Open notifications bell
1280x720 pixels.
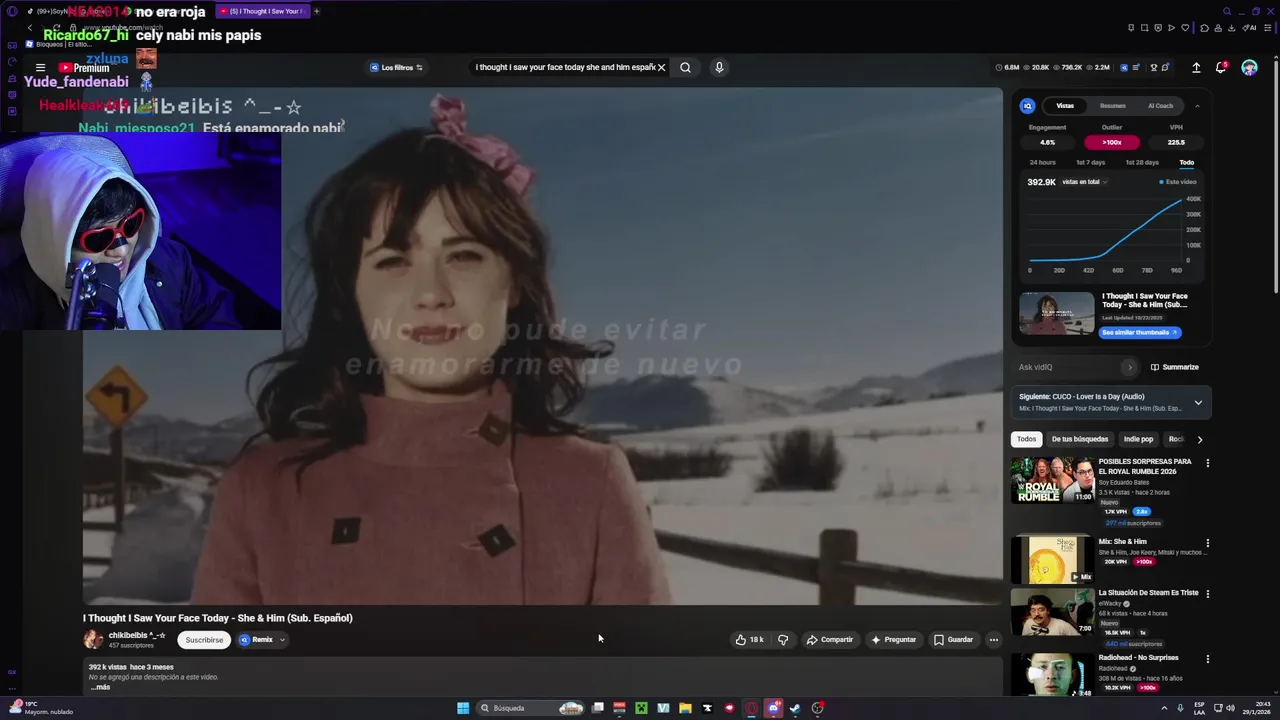(1221, 68)
